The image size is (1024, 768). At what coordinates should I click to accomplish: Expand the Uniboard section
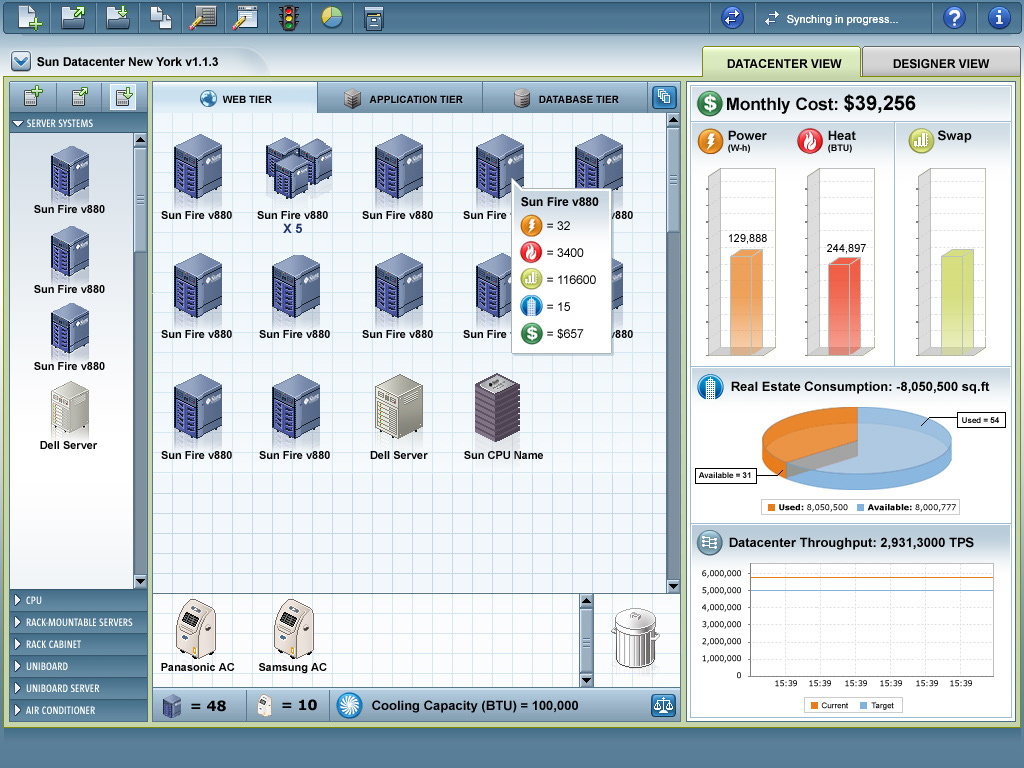pos(78,666)
